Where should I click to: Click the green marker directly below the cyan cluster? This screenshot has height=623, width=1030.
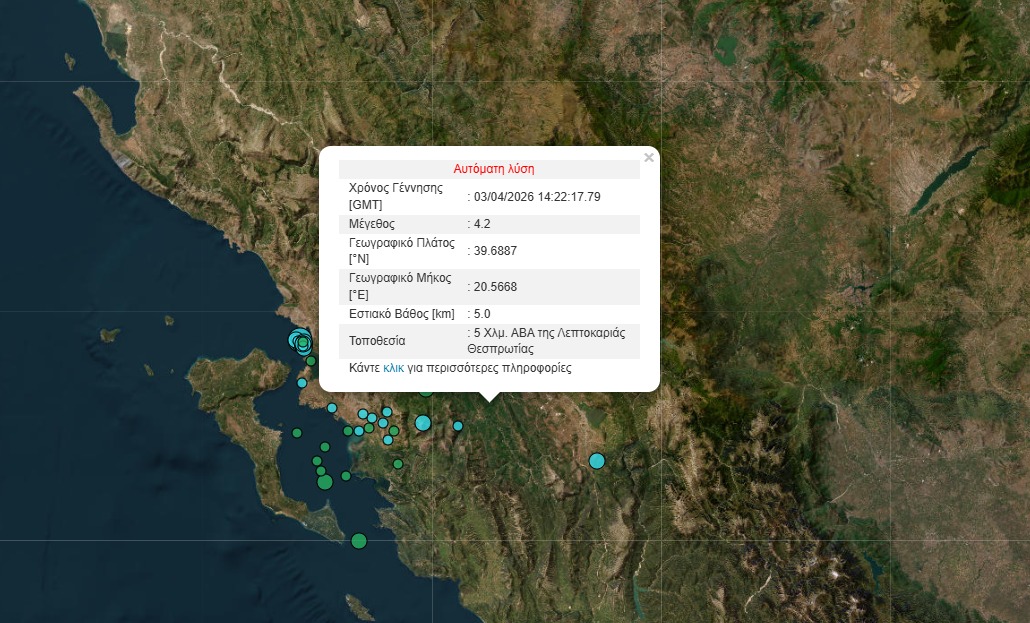click(x=311, y=361)
